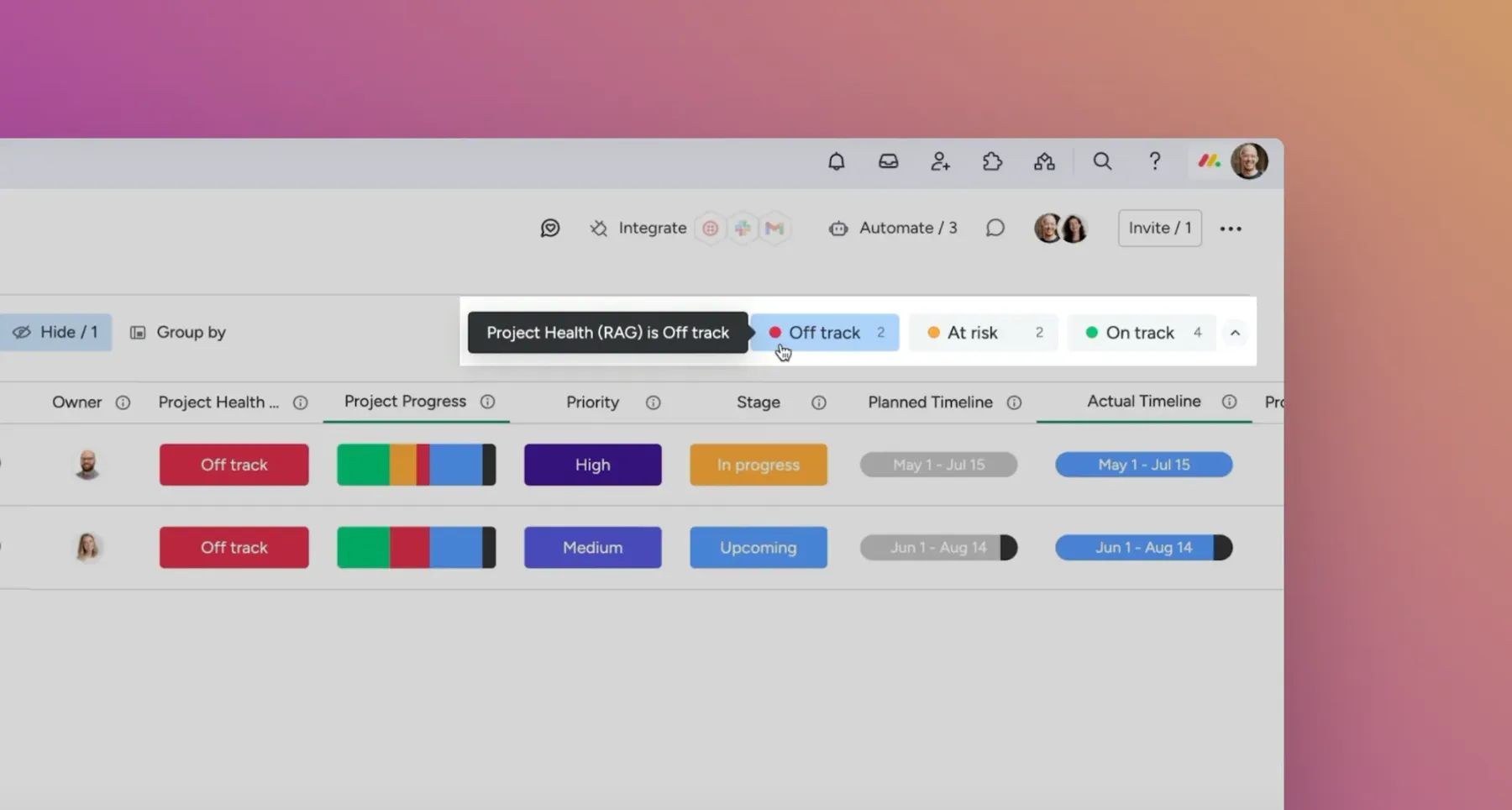
Task: Collapse the quick filters chevron
Action: (1235, 333)
